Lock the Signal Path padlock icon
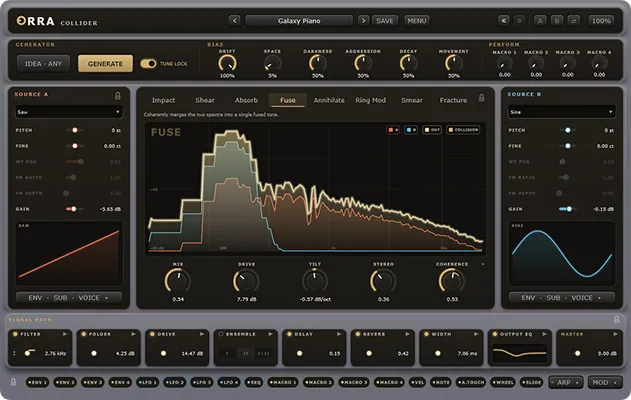This screenshot has height=400, width=631. click(617, 320)
